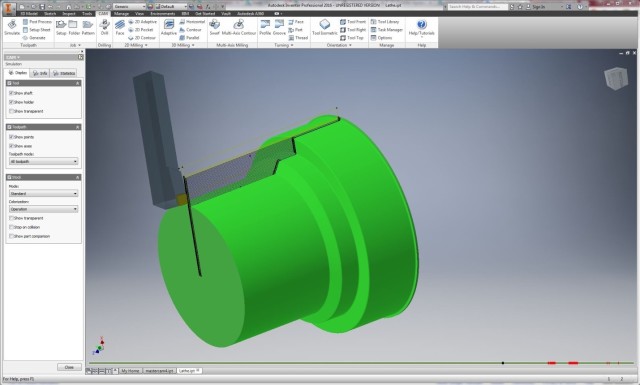Open Post Process in the Toolpath group

coord(37,22)
